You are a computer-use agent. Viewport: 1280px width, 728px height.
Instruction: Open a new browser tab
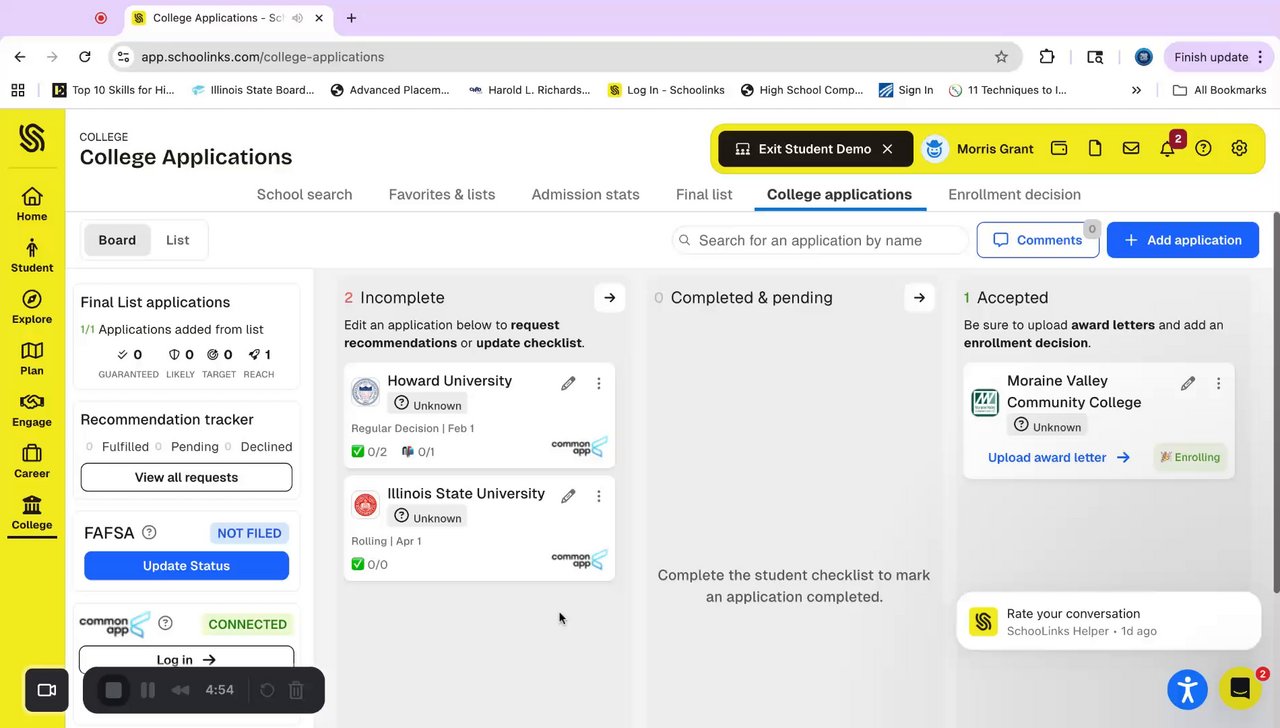coord(351,18)
